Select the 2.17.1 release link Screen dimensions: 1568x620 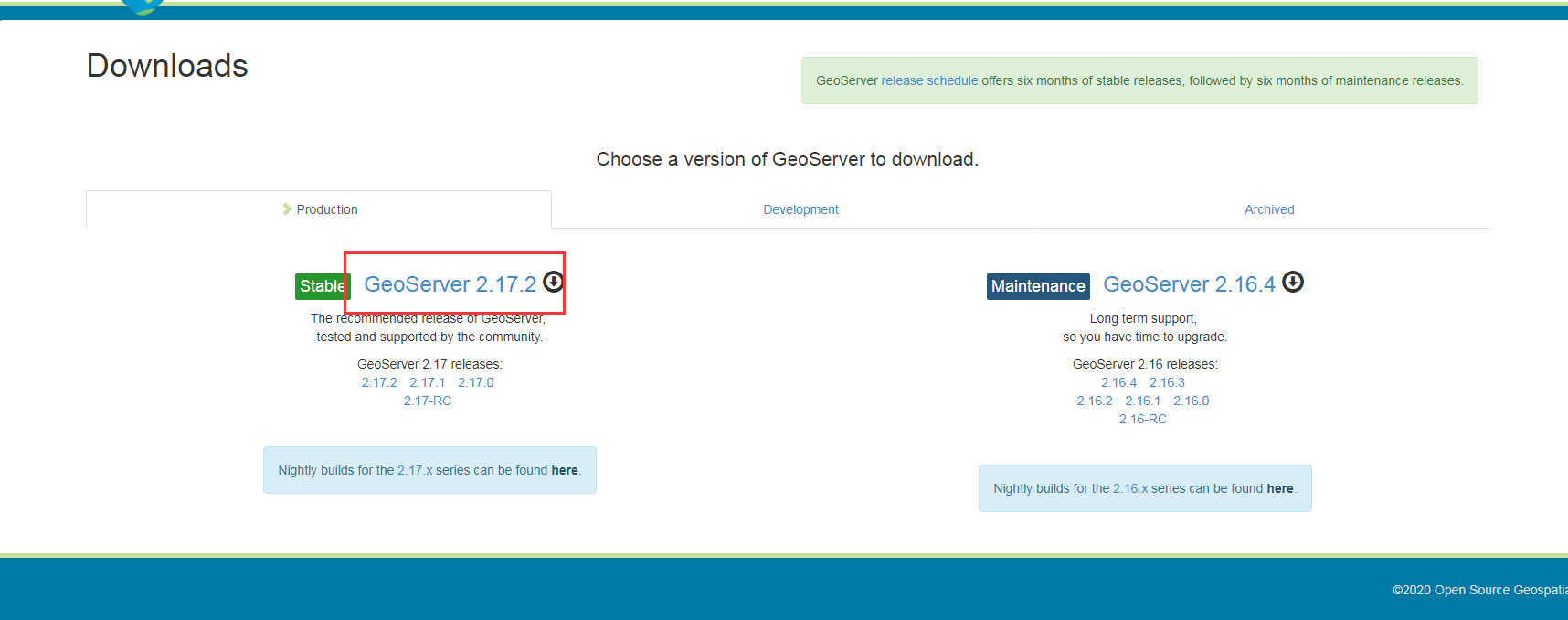point(428,382)
